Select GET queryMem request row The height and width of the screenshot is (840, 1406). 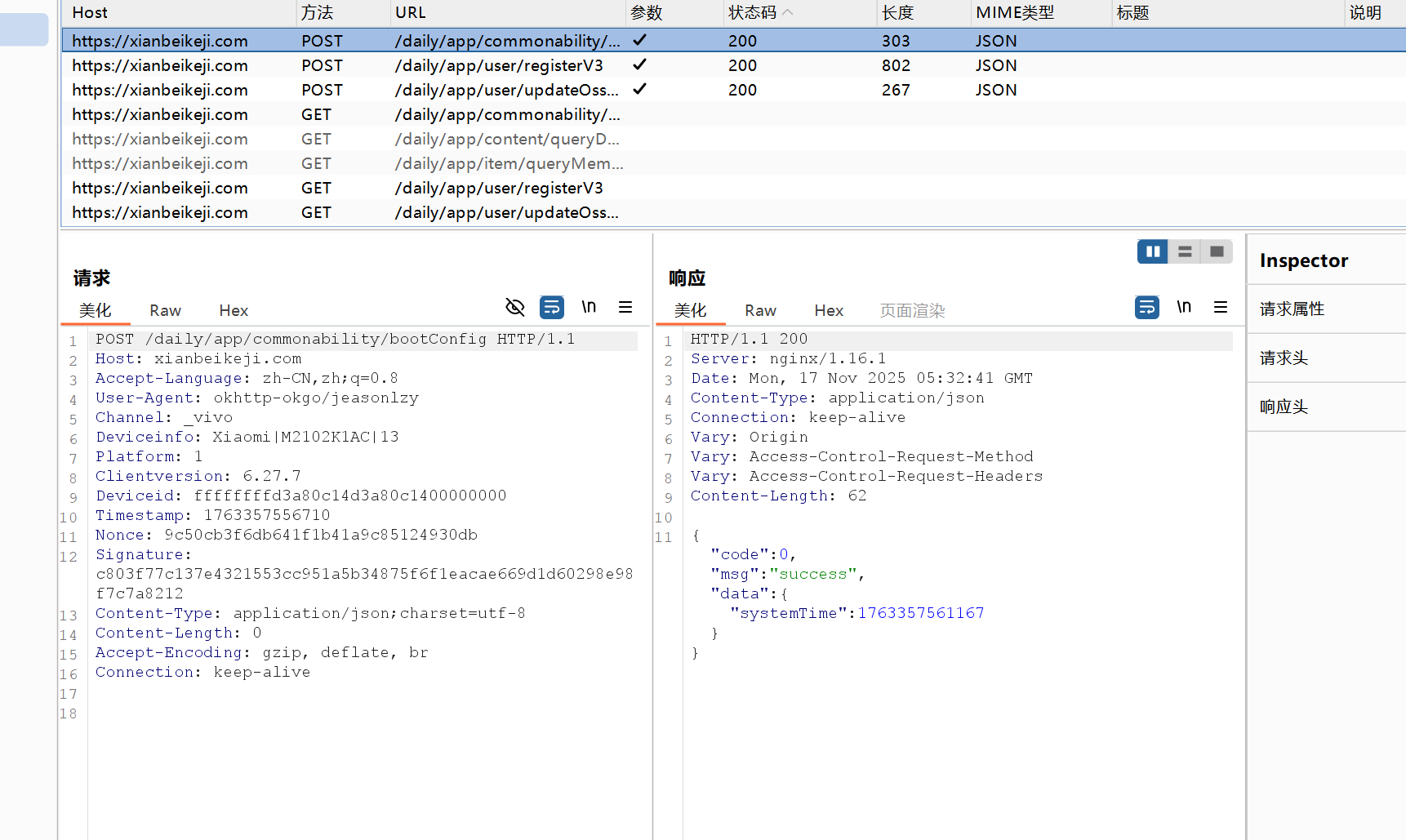508,163
